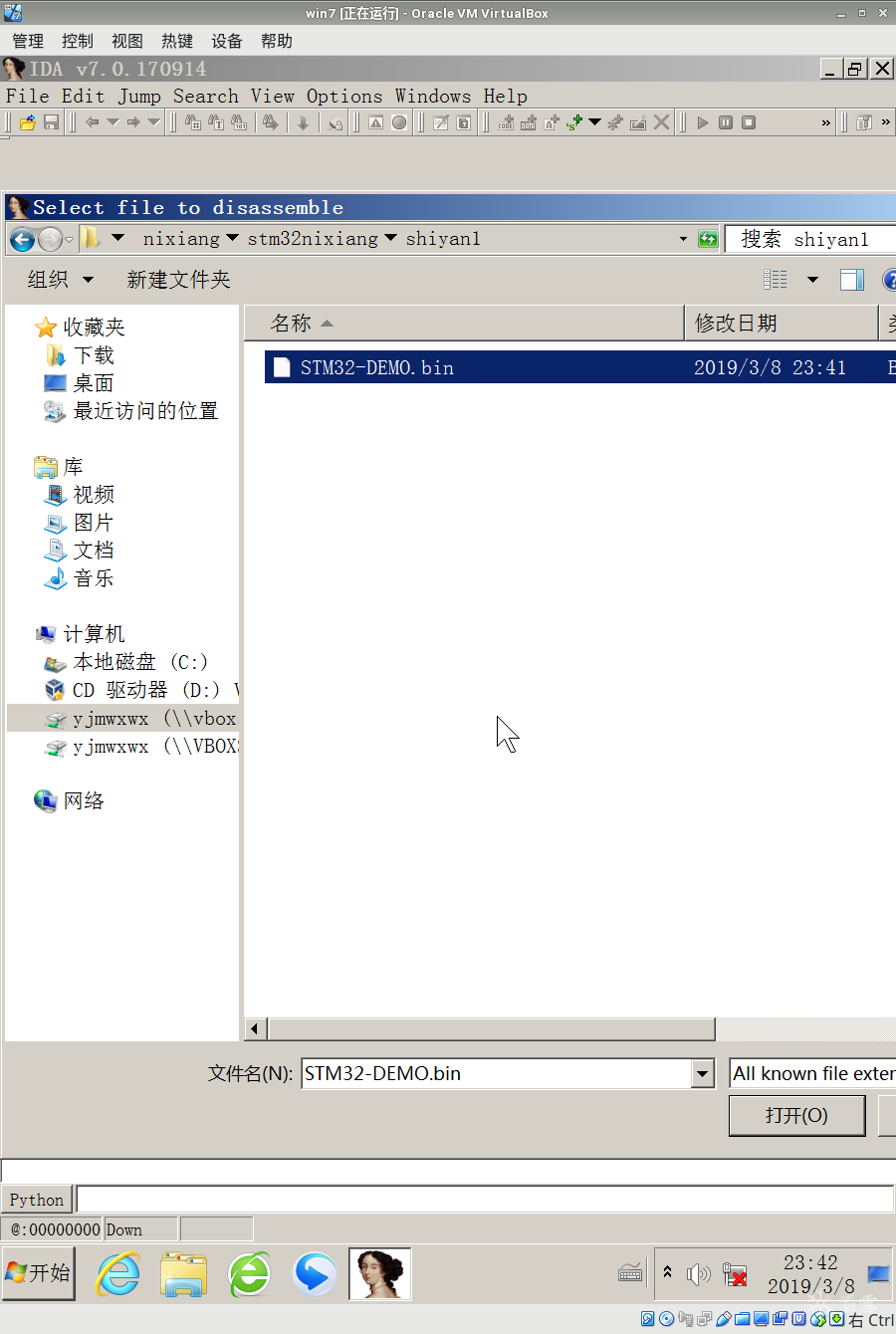Open the IDA Search menu
Screen dimensions: 896x1334
[206, 97]
